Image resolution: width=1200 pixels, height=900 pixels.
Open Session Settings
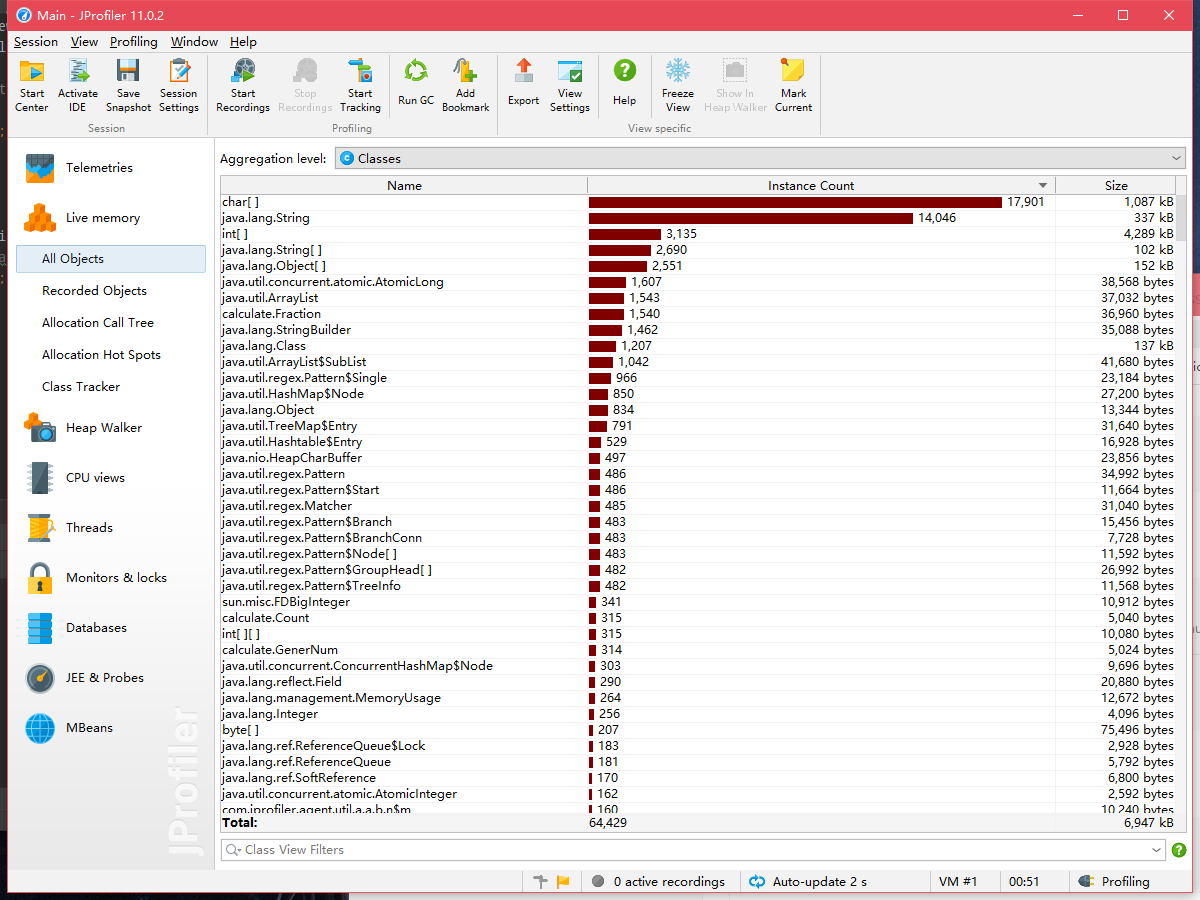[x=179, y=85]
